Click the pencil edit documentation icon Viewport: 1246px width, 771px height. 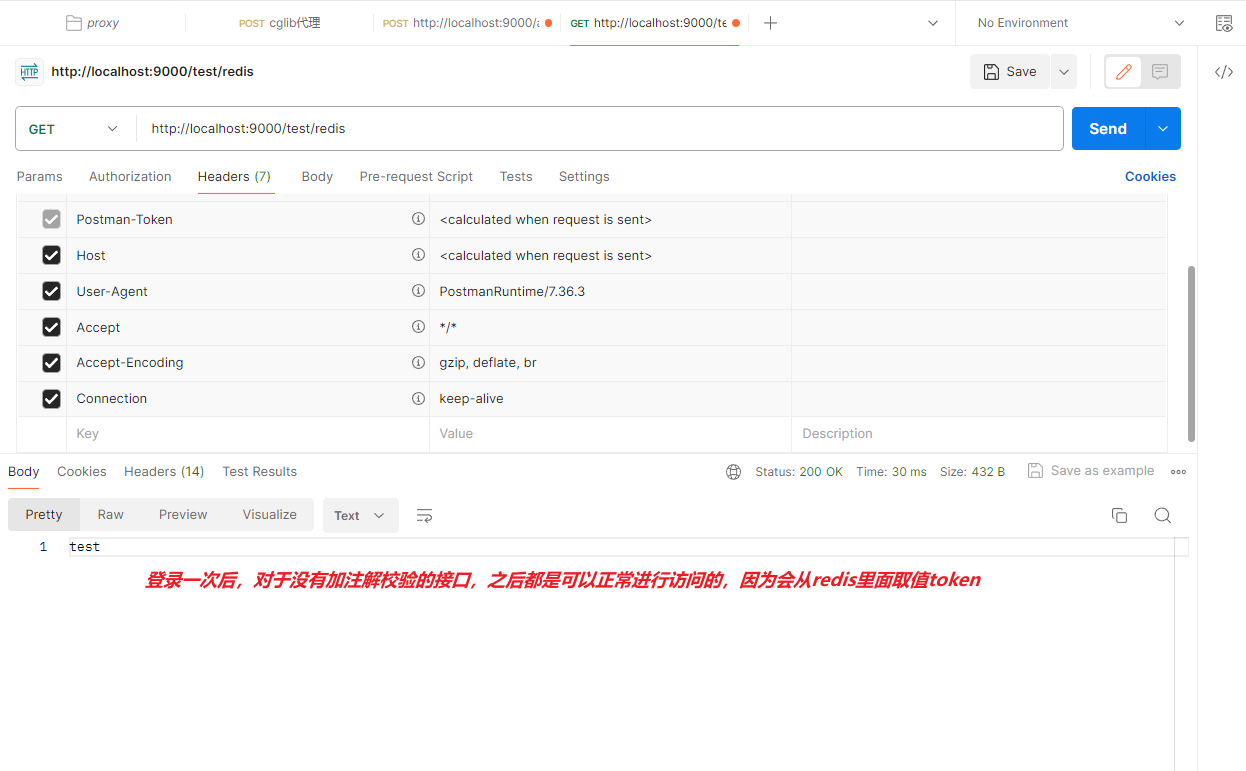tap(1122, 71)
